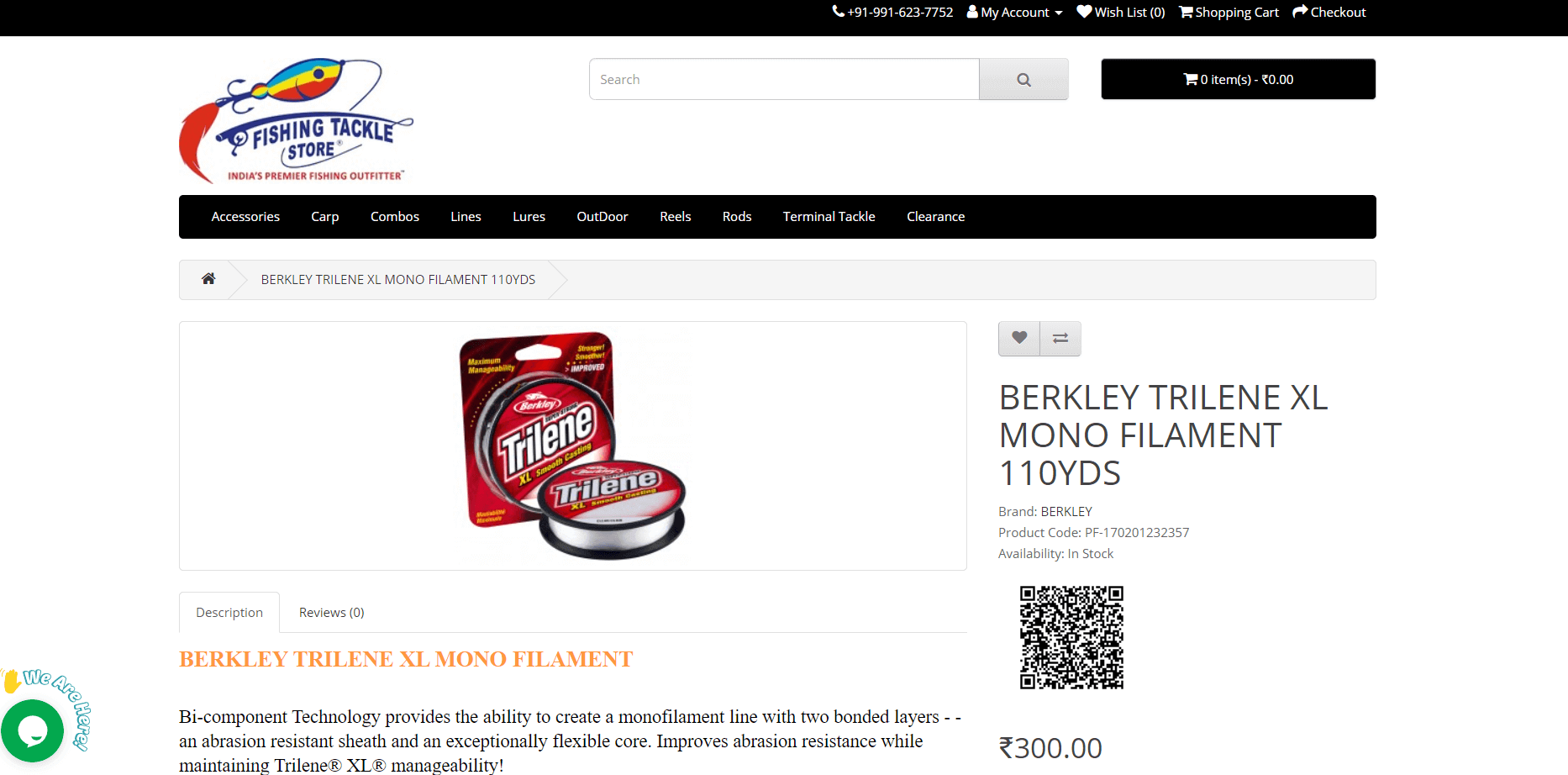This screenshot has width=1568, height=775.
Task: Click inside the Search input field
Action: [785, 79]
